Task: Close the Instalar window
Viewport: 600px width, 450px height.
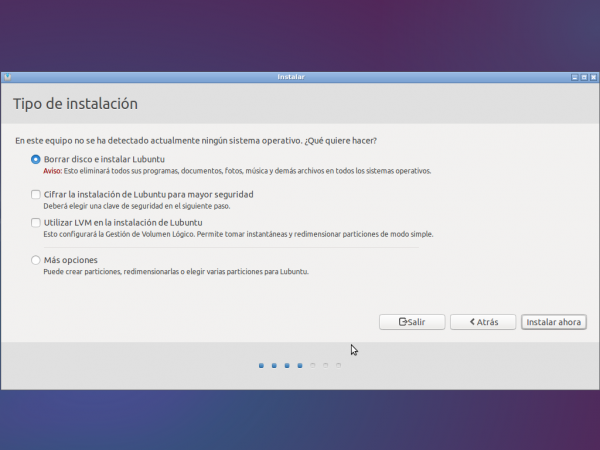Action: [593, 77]
